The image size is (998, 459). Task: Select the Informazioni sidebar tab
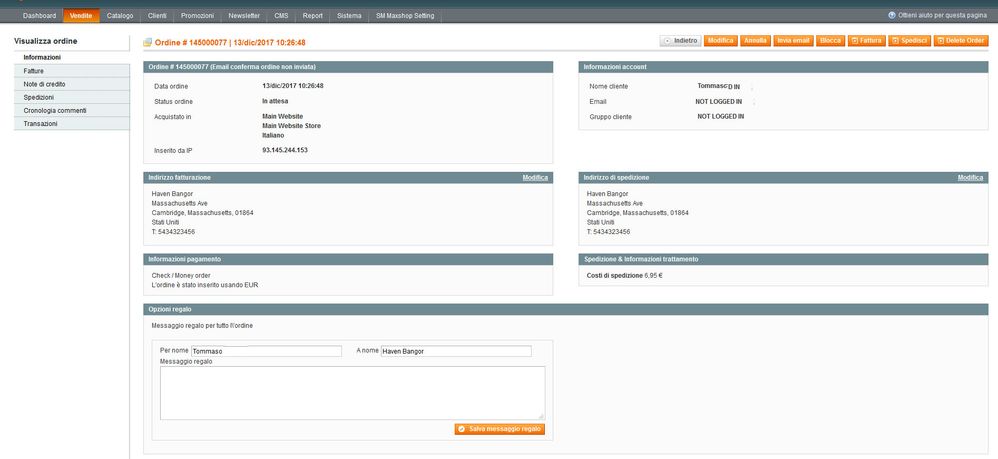point(71,57)
